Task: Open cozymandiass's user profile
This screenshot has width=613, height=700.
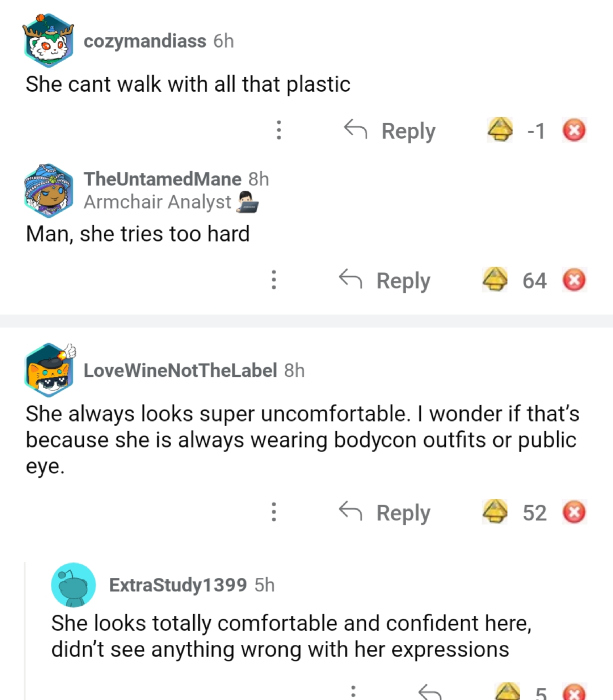Action: (145, 41)
